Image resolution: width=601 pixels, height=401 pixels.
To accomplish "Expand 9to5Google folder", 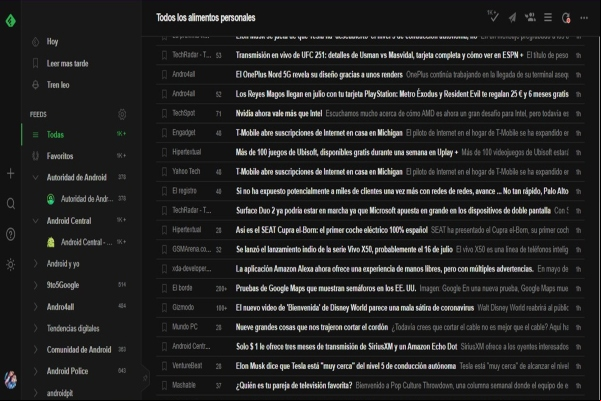I will click(36, 285).
